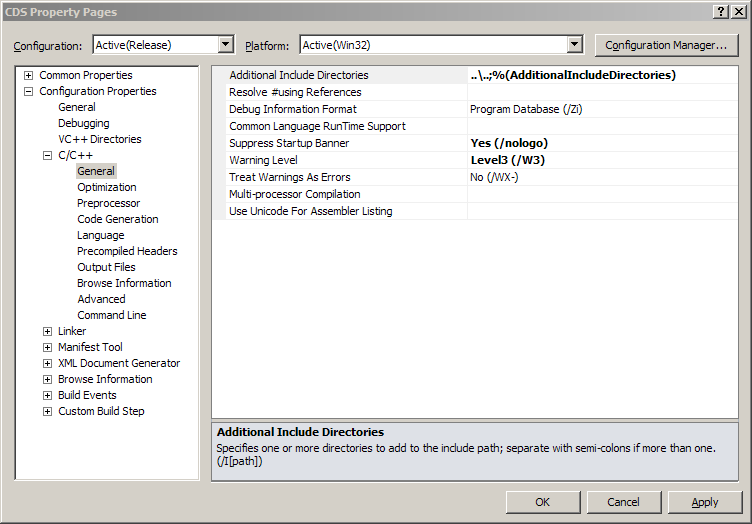Open the Precompiled Headers page
The height and width of the screenshot is (524, 752).
(127, 252)
